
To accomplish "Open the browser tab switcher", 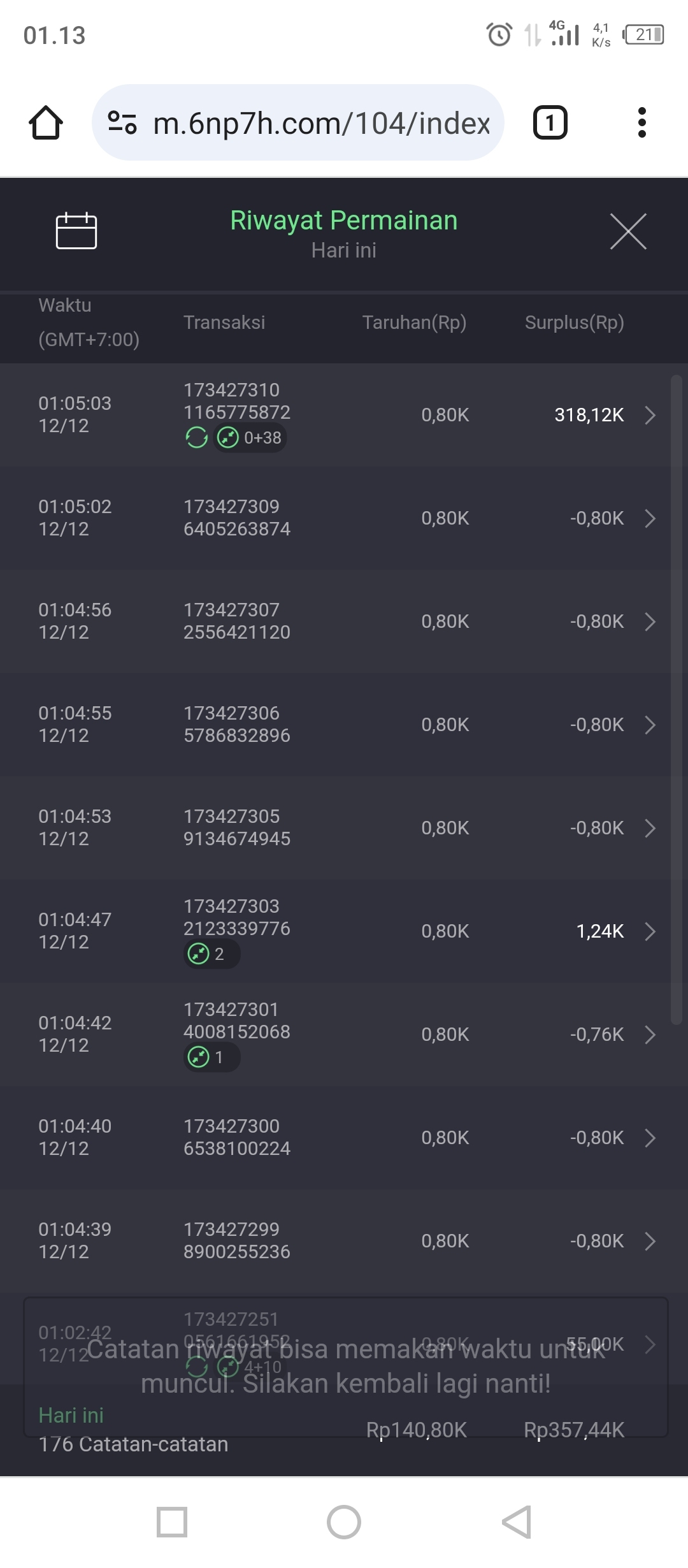I will (x=550, y=122).
